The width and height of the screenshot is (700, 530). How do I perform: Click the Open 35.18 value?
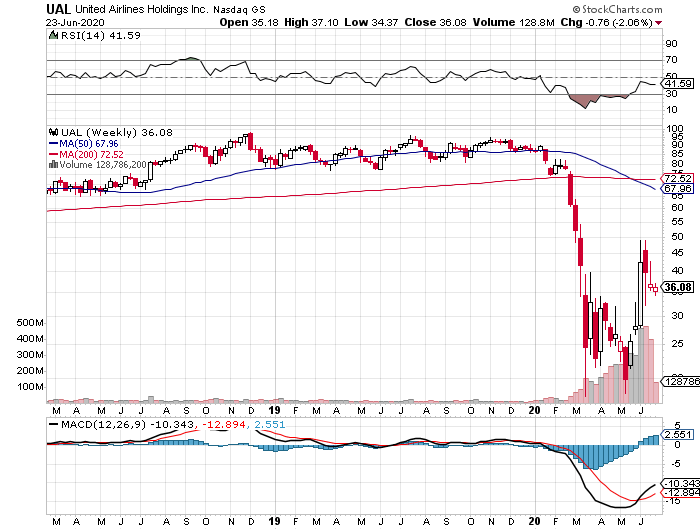click(249, 22)
